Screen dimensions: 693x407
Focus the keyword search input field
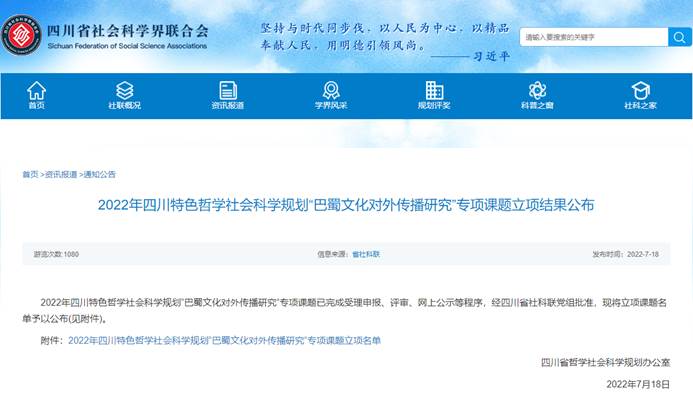pos(600,37)
